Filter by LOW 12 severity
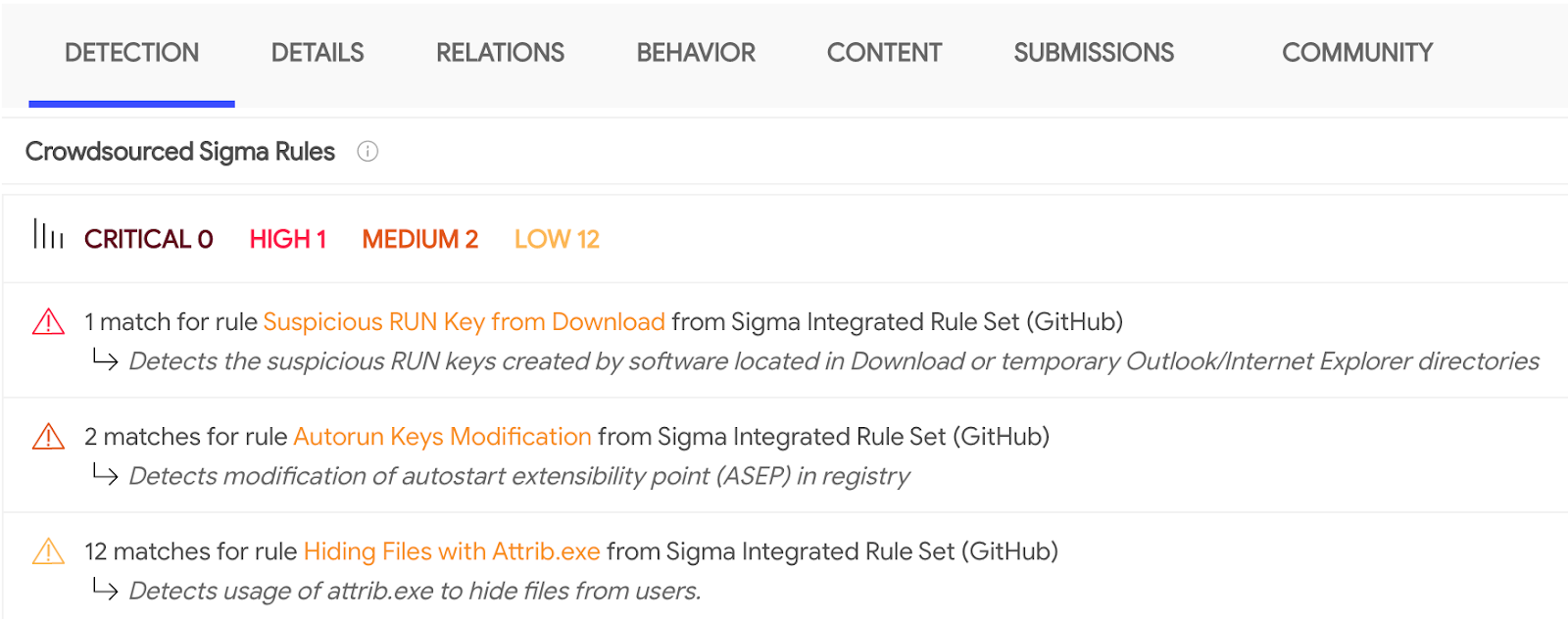This screenshot has height=619, width=1568. (x=557, y=239)
